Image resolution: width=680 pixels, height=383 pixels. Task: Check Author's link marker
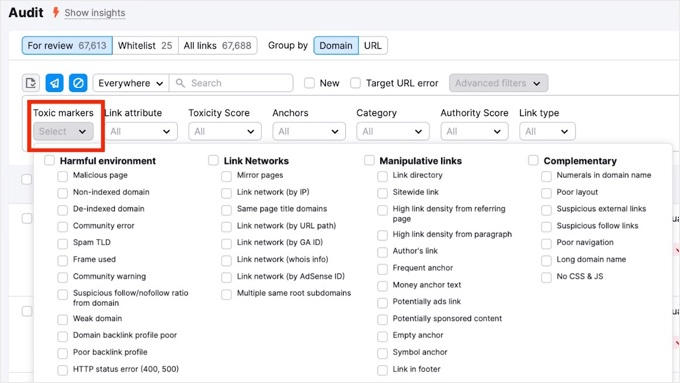(x=382, y=252)
